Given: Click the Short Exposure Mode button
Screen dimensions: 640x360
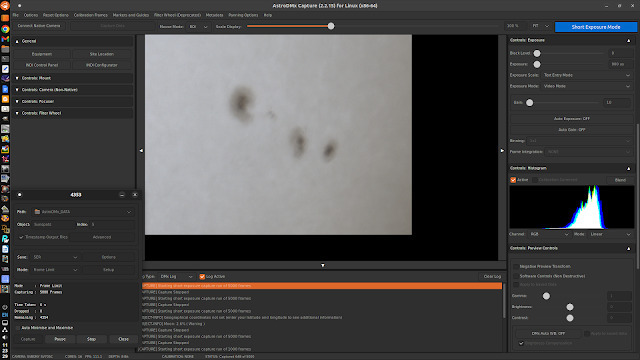Looking at the screenshot, I should tap(596, 27).
